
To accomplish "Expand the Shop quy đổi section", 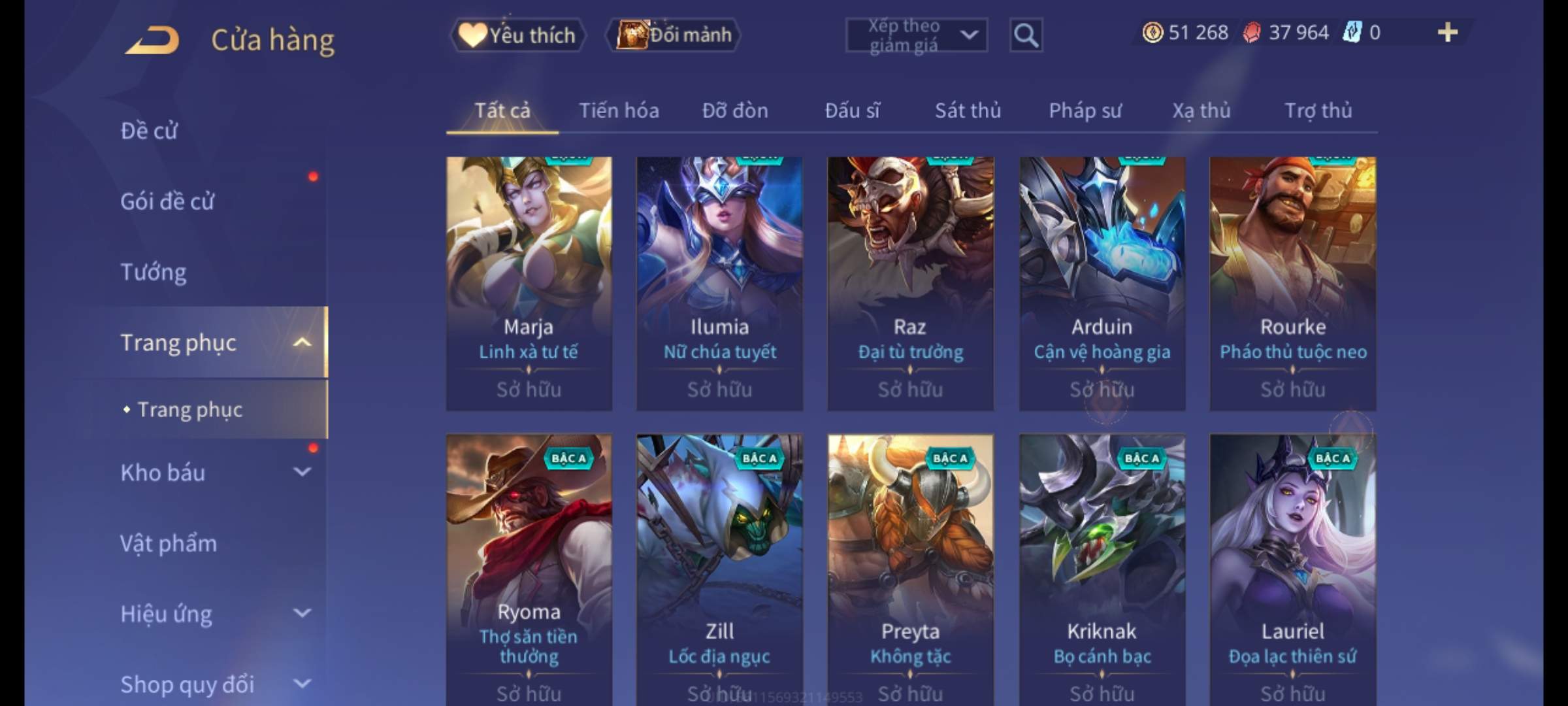I will (302, 684).
